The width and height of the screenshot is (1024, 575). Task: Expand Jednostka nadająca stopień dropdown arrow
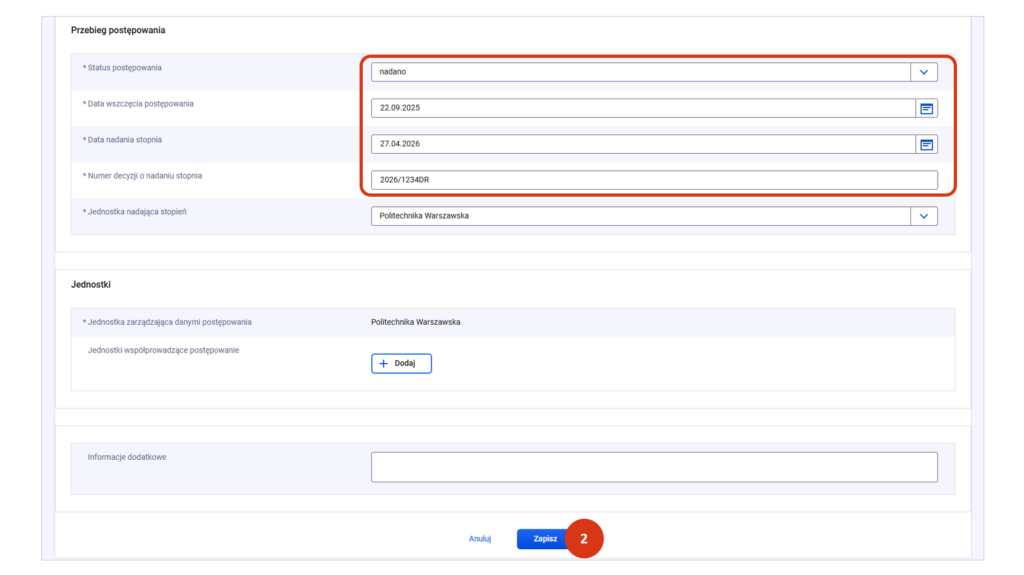coord(924,216)
